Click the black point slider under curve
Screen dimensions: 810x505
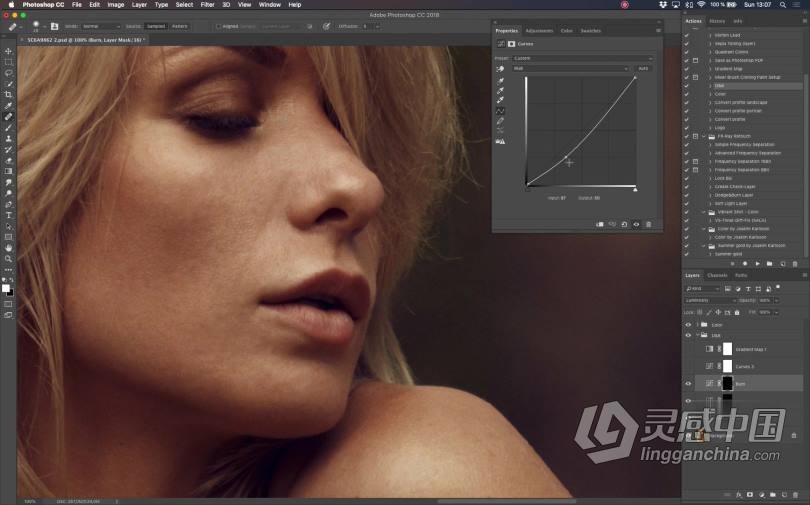point(527,190)
